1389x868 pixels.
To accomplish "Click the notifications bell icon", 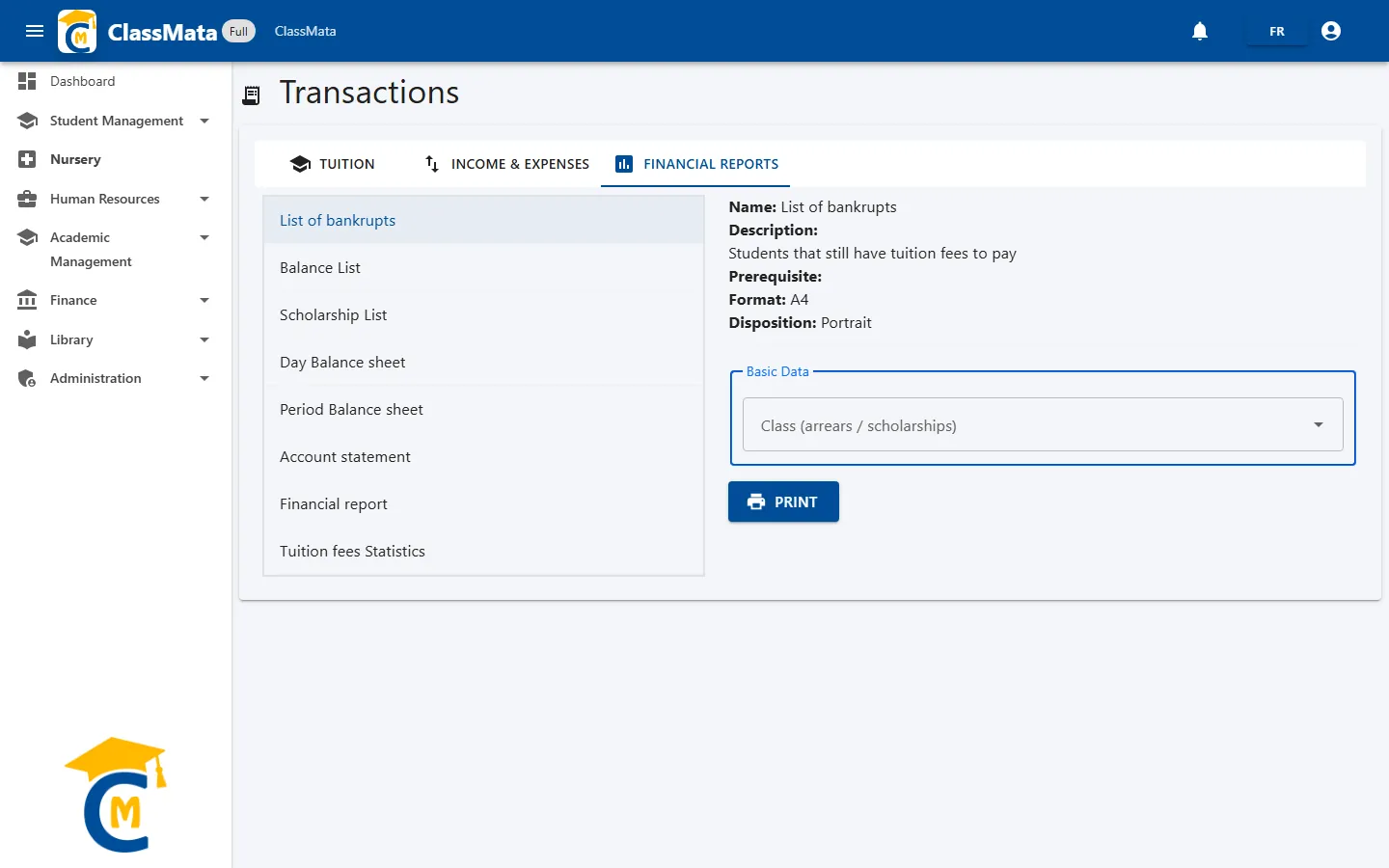I will 1200,31.
